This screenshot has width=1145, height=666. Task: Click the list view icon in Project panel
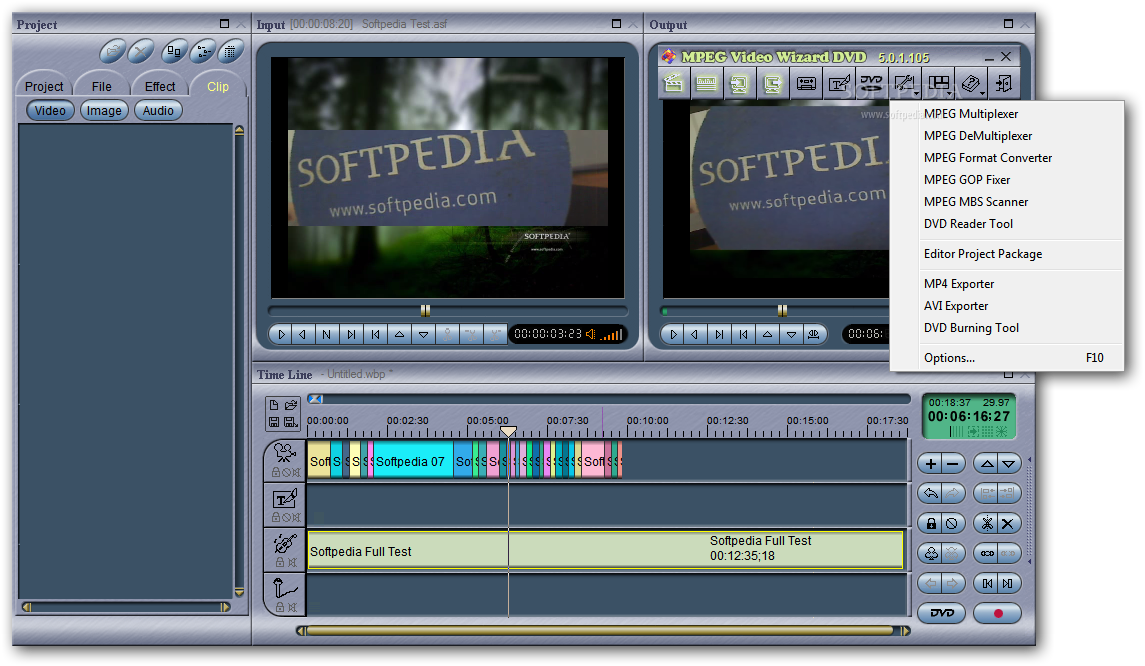(202, 51)
